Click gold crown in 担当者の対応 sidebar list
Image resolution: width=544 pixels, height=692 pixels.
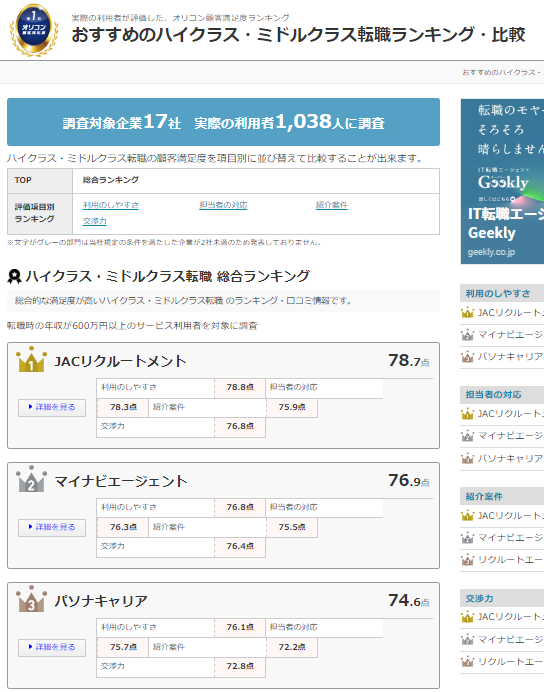click(x=467, y=414)
